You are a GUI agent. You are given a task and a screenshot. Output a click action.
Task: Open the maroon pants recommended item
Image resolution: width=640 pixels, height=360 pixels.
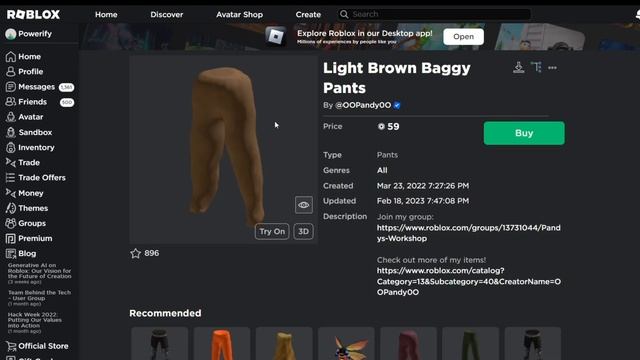[x=409, y=344]
